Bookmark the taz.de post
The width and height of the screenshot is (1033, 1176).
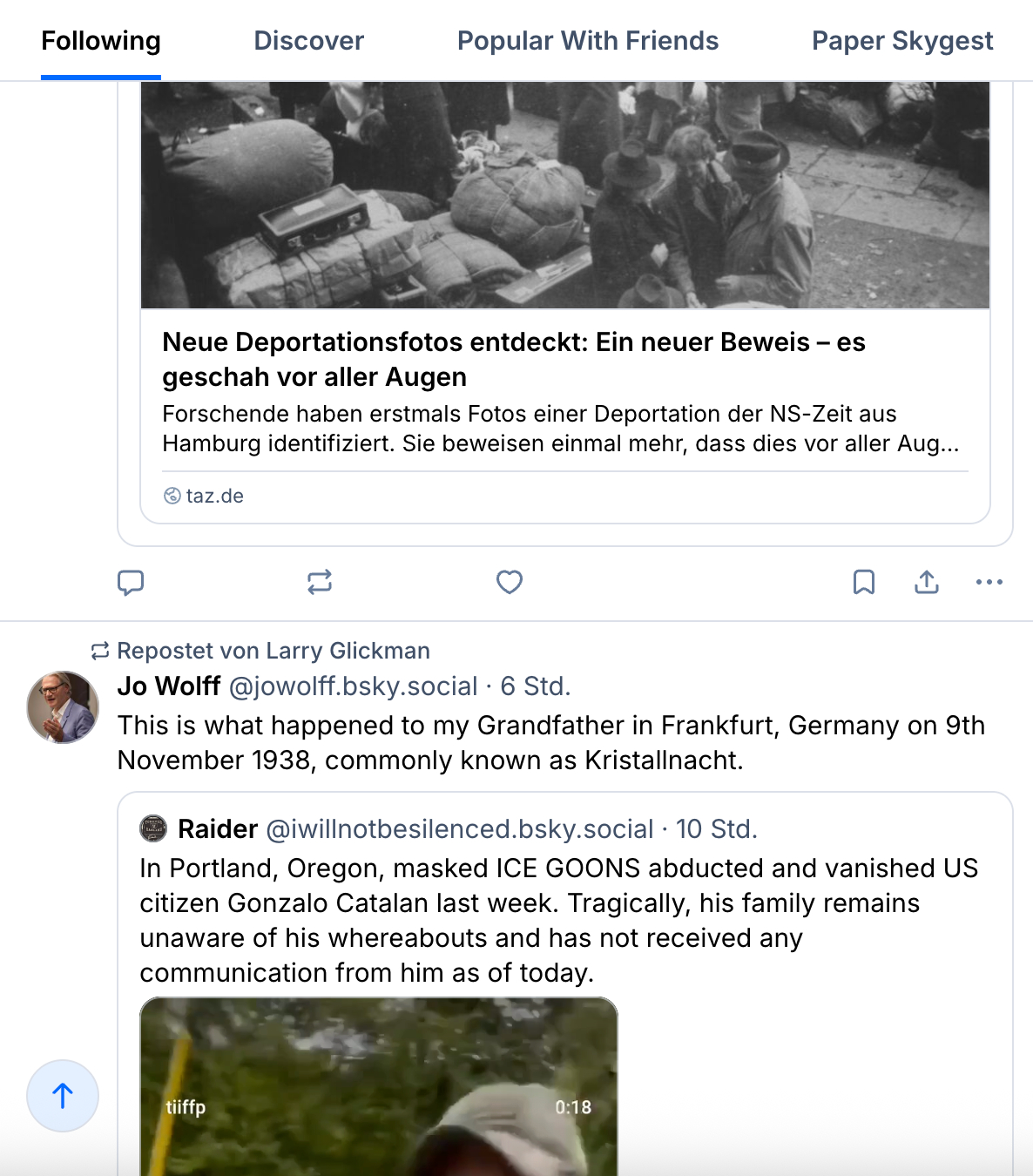(x=863, y=582)
